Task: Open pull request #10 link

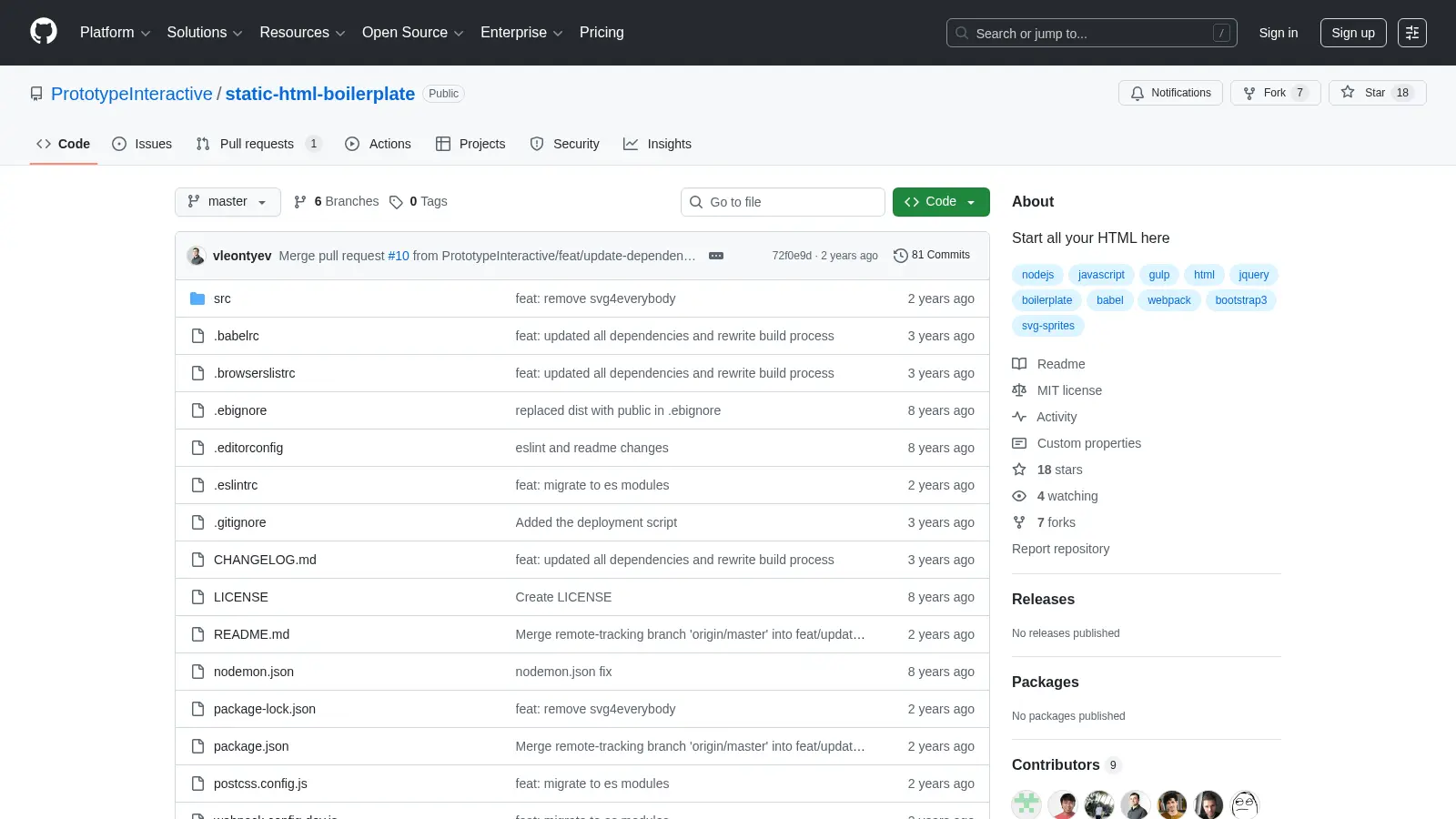Action: tap(399, 256)
